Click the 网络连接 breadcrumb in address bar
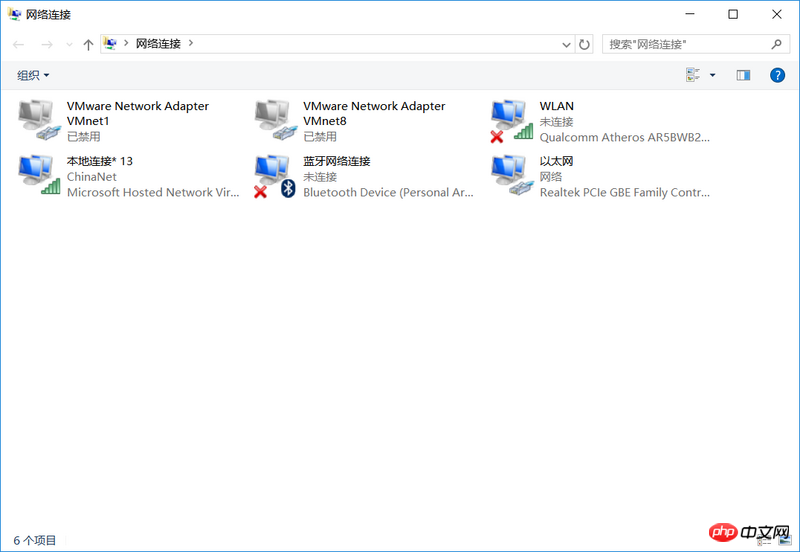The width and height of the screenshot is (800, 552). tap(158, 44)
